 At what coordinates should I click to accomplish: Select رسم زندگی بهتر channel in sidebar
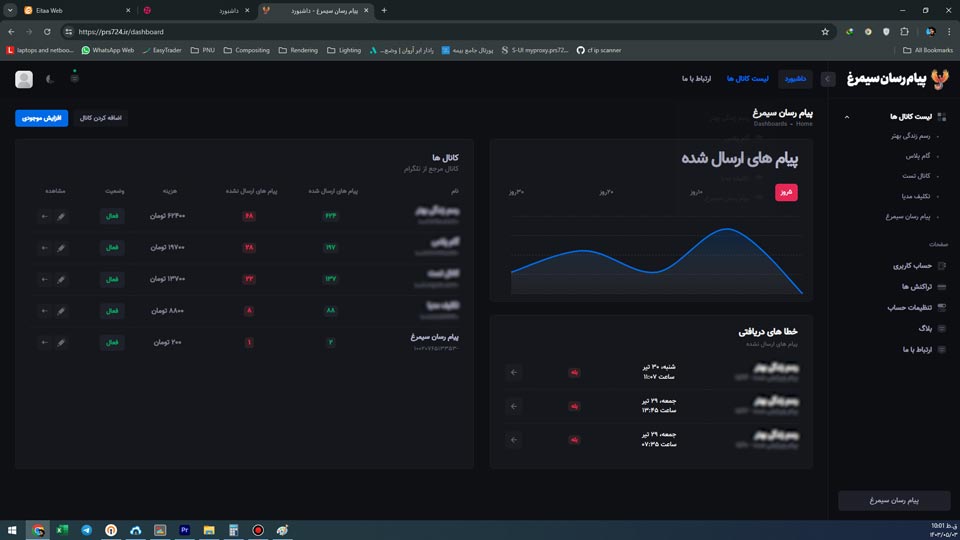point(910,136)
